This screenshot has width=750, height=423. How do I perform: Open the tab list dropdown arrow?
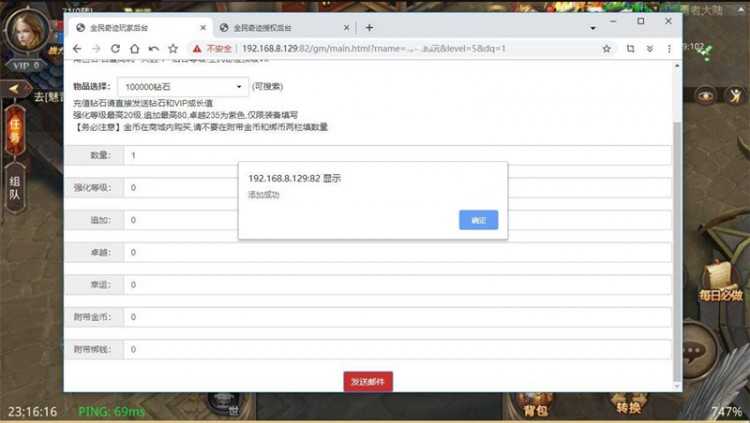tap(593, 28)
